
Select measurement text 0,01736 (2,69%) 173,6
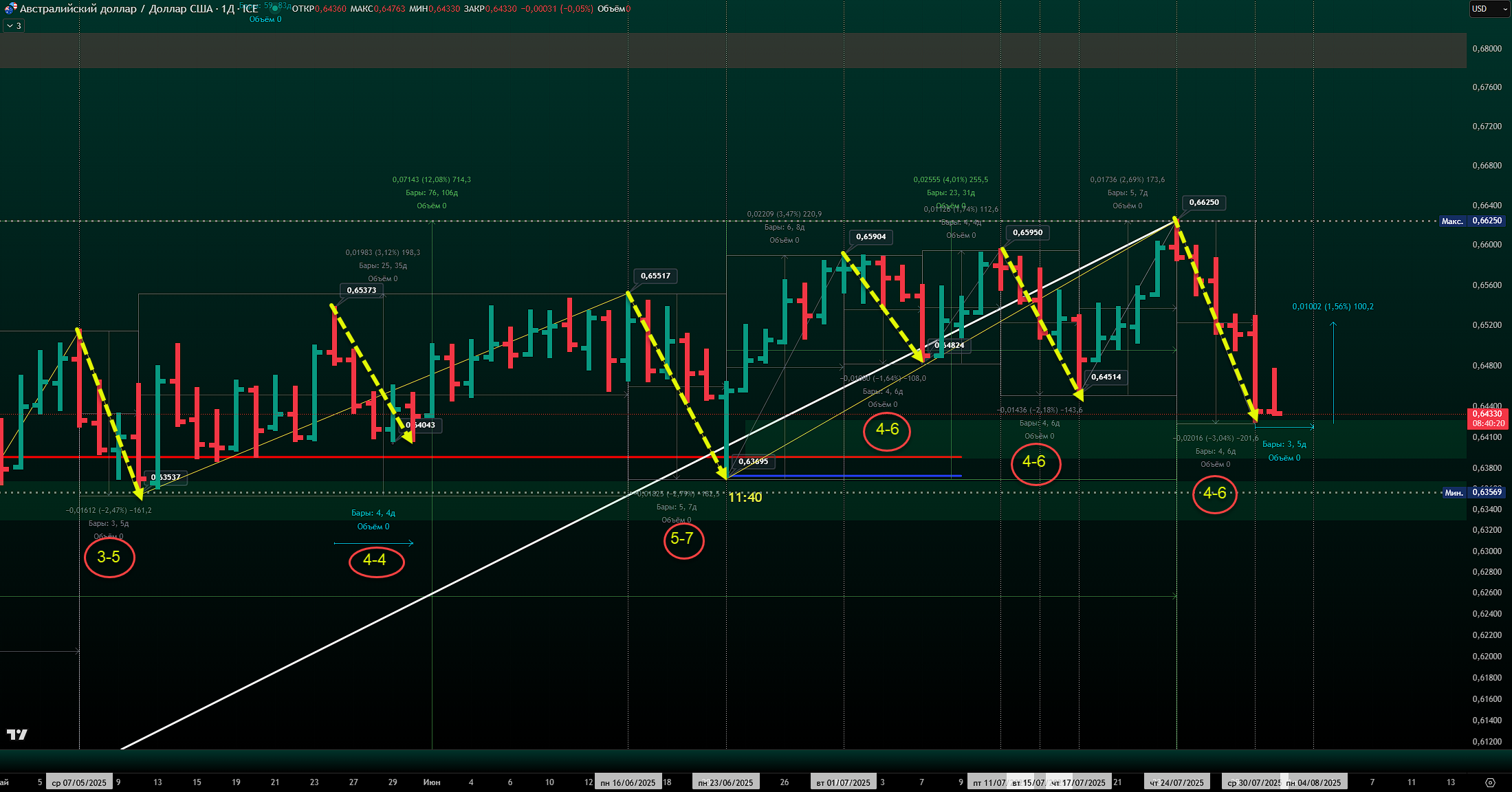click(1127, 179)
